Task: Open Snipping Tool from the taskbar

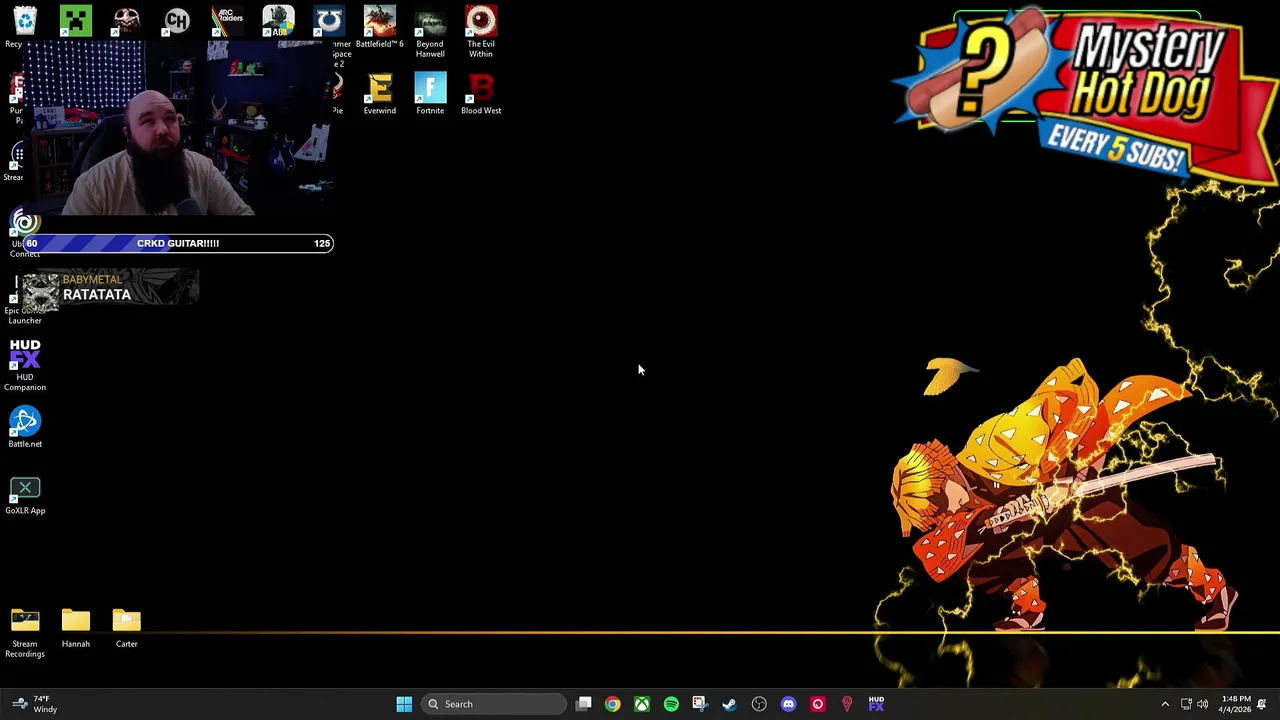Action: (x=700, y=704)
